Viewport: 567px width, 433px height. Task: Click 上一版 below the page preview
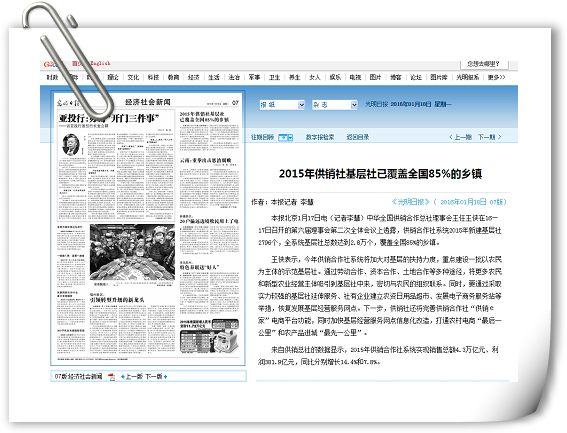coord(134,377)
